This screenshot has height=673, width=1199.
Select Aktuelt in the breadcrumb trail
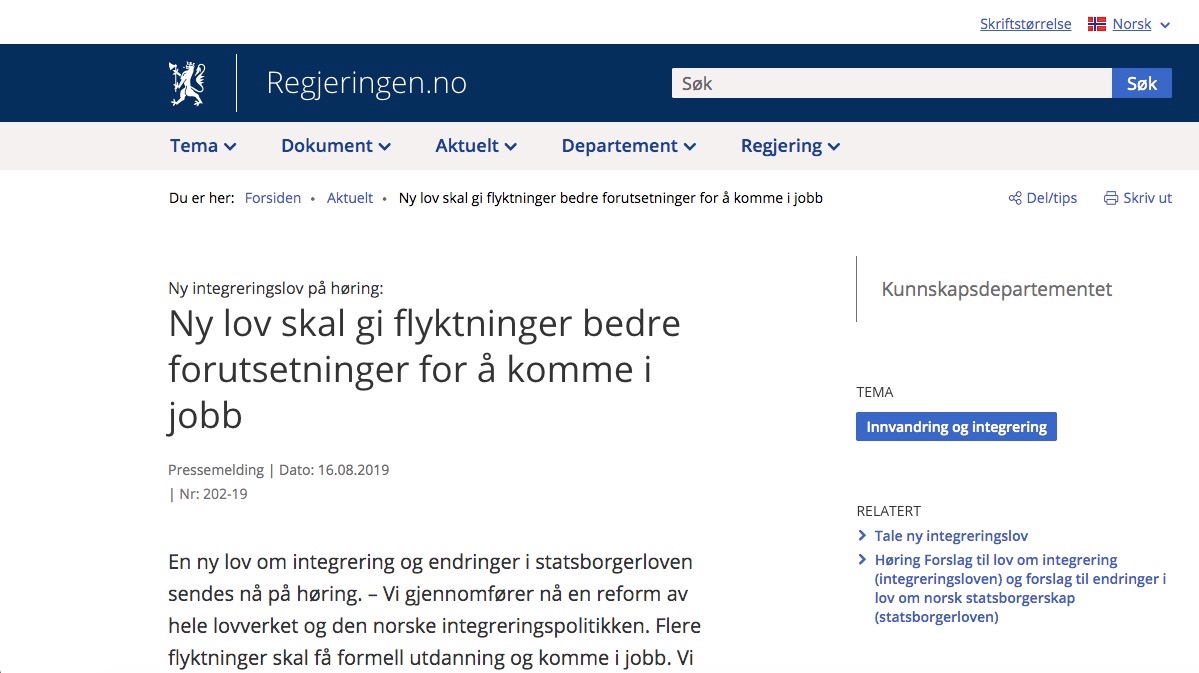[x=350, y=198]
